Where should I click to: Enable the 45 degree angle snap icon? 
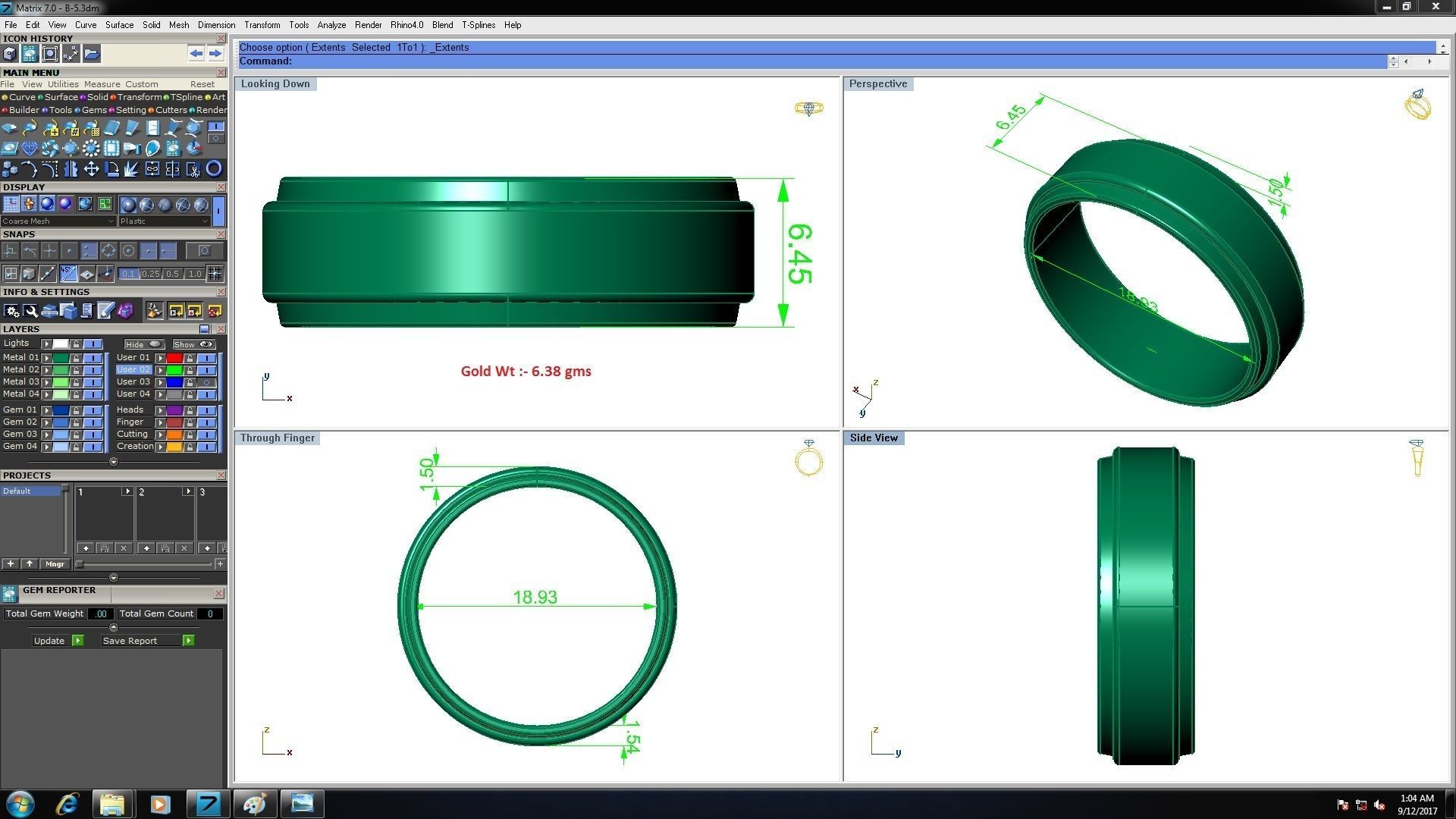click(x=68, y=274)
